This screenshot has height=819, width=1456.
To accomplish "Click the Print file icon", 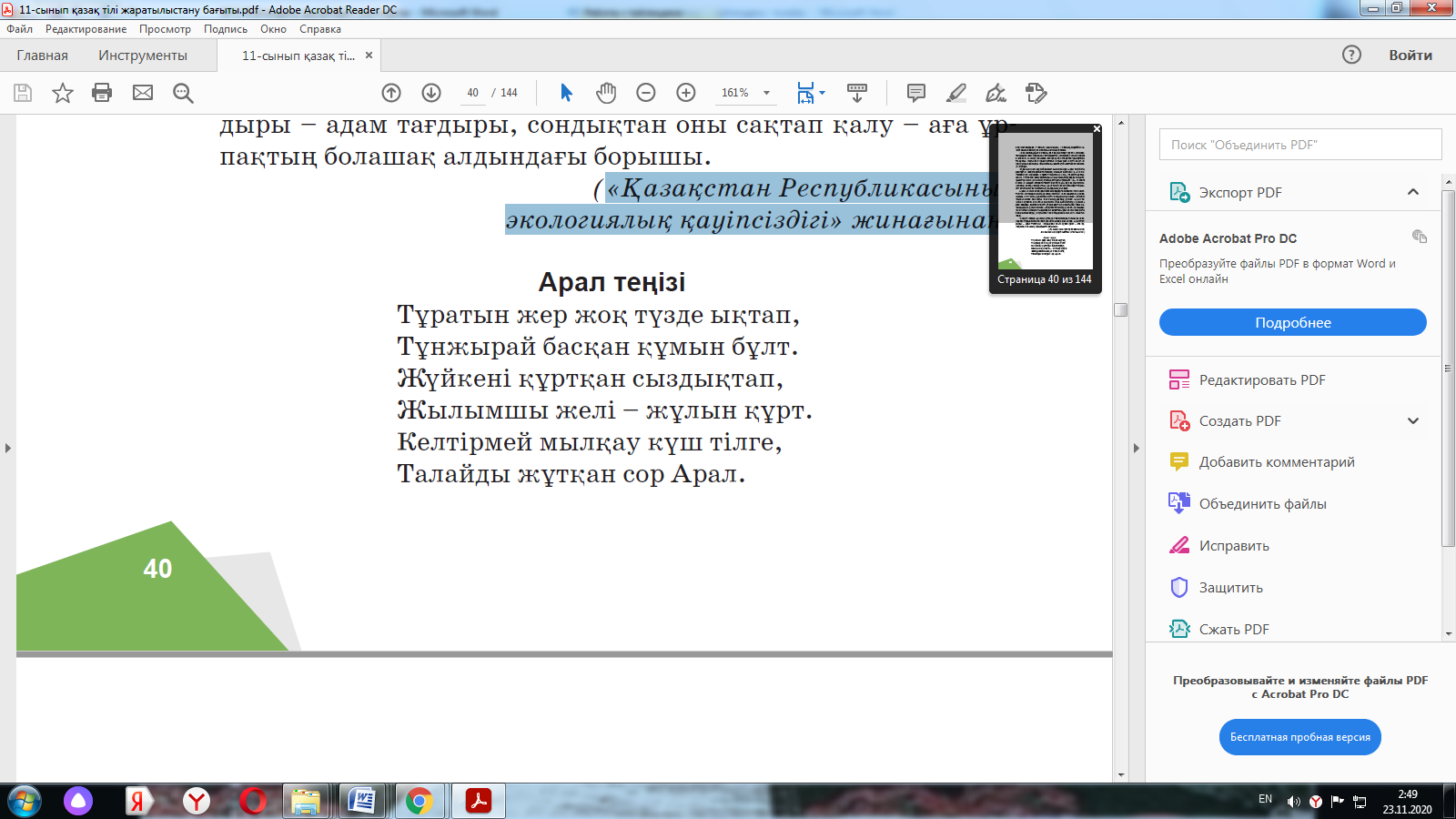I will (x=102, y=93).
